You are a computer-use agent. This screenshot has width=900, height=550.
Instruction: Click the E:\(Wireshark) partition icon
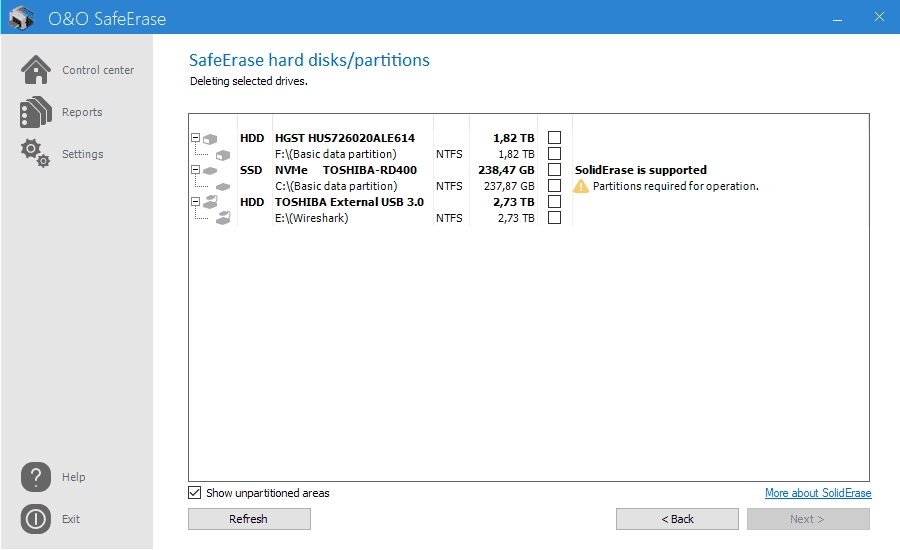223,218
